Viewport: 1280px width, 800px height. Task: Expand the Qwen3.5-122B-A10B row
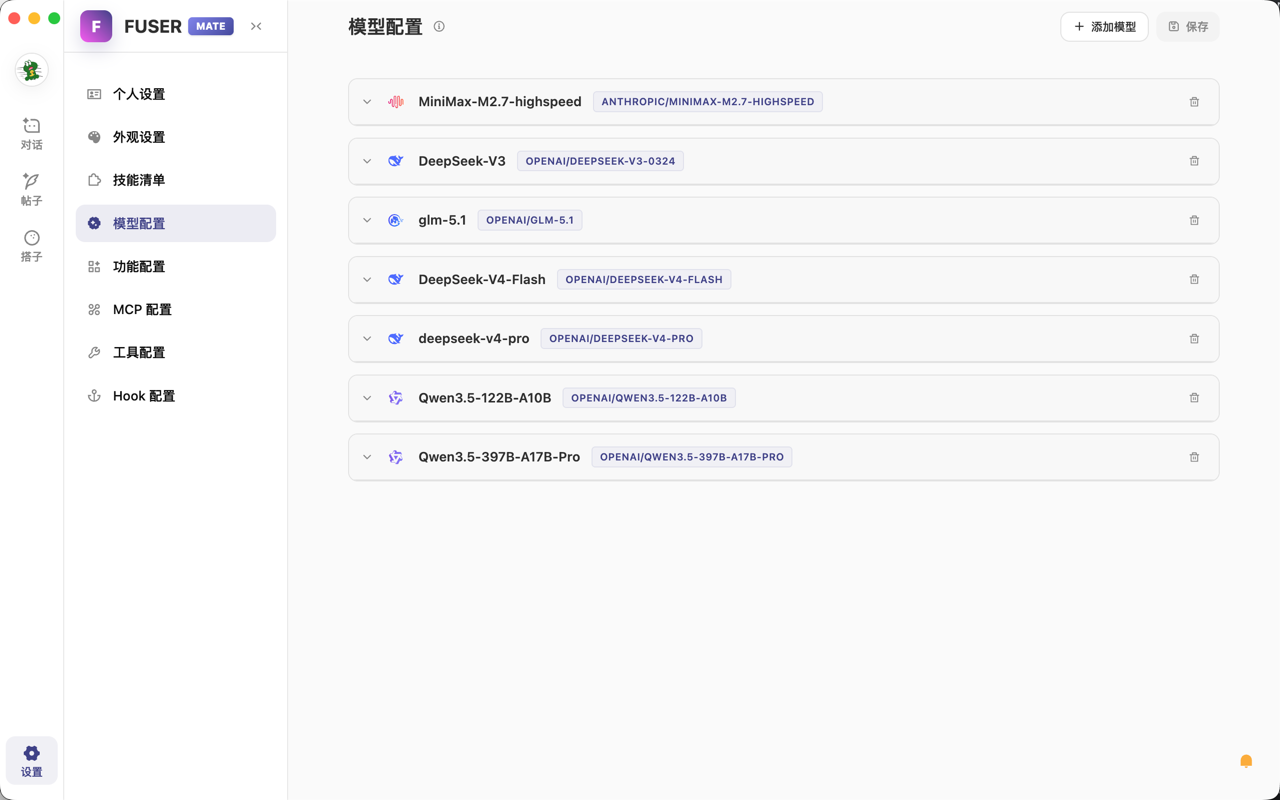367,398
